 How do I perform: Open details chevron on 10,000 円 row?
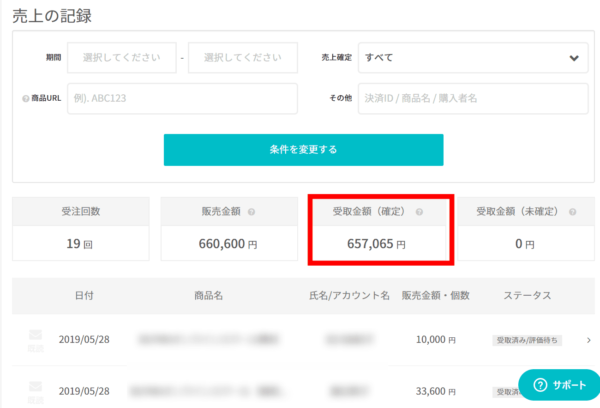pos(589,340)
